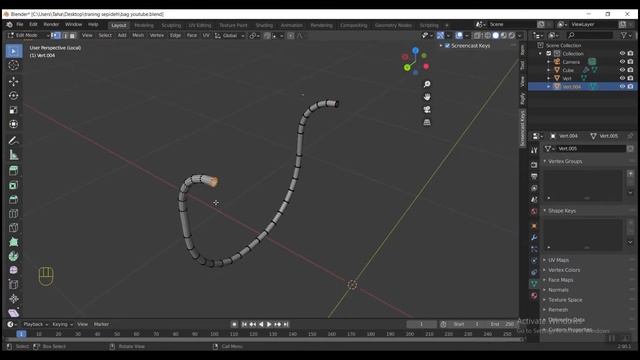Open the Vertex menu
640x360 pixels.
click(x=157, y=36)
